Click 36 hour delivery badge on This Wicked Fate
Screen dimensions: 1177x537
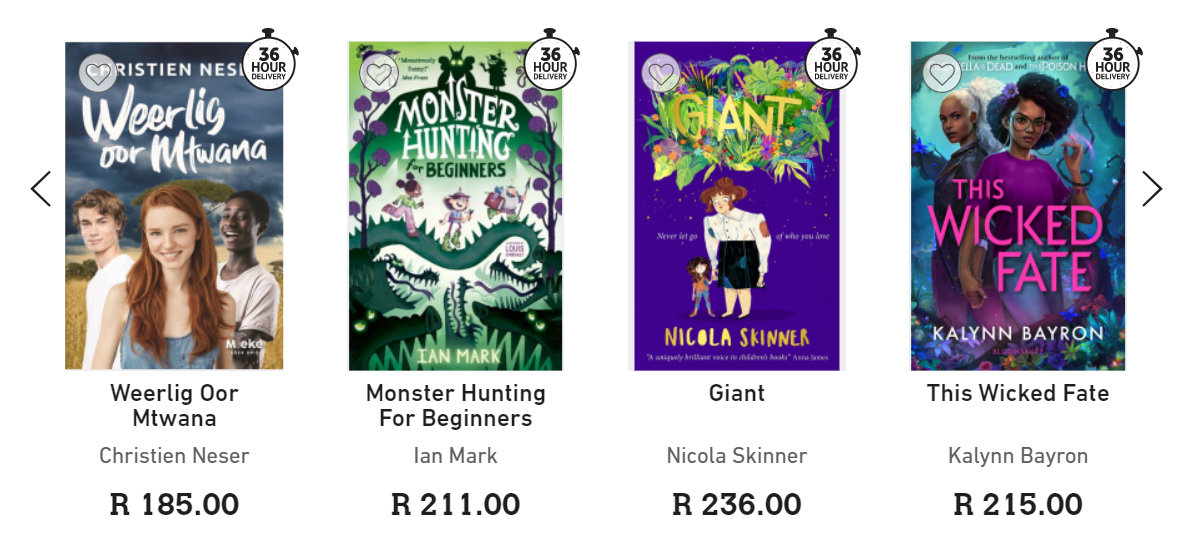click(1113, 62)
